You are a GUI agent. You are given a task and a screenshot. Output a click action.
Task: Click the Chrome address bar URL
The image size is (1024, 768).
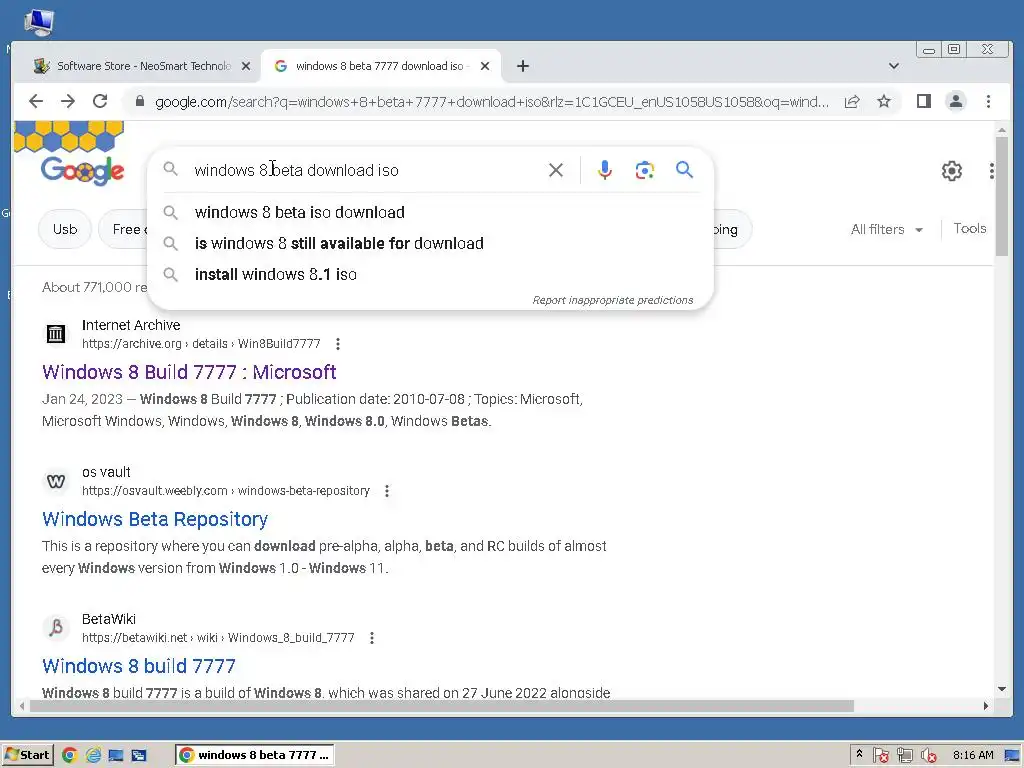click(x=492, y=102)
